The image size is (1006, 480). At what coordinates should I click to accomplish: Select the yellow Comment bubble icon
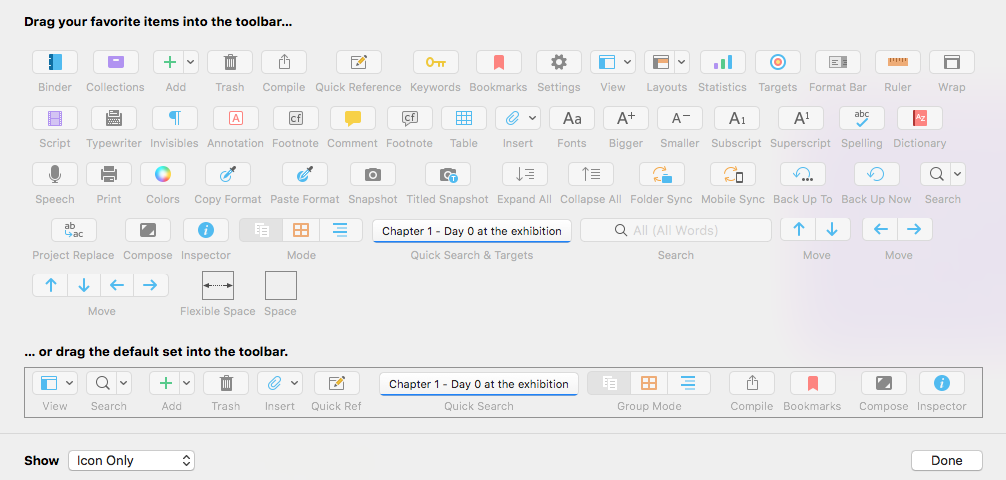(353, 118)
